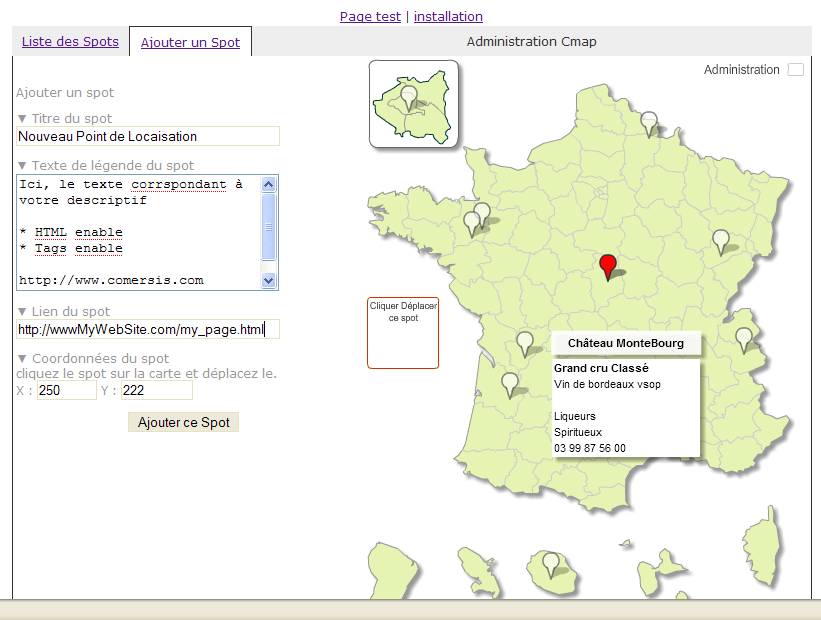The width and height of the screenshot is (821, 620).
Task: Collapse the 'Titre du spot' section arrow
Action: (22, 119)
